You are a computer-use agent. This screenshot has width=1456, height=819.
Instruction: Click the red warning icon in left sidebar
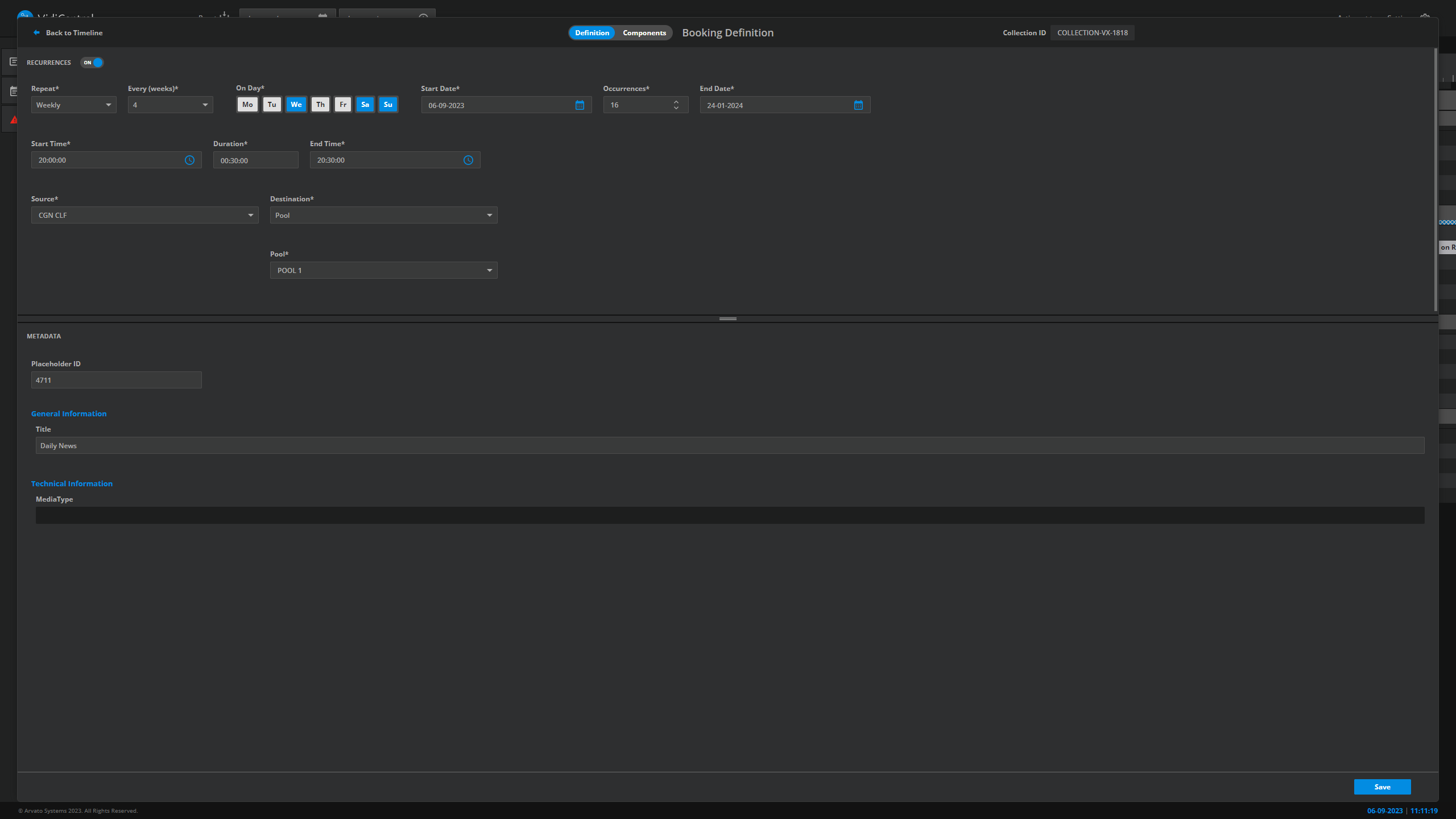pyautogui.click(x=14, y=120)
